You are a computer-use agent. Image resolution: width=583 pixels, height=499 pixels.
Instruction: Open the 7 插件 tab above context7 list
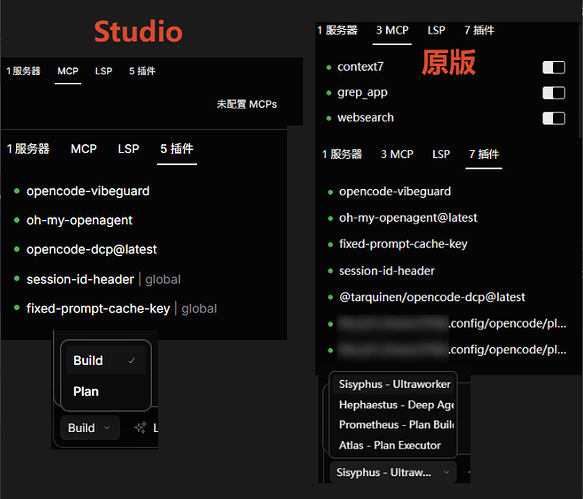(479, 30)
